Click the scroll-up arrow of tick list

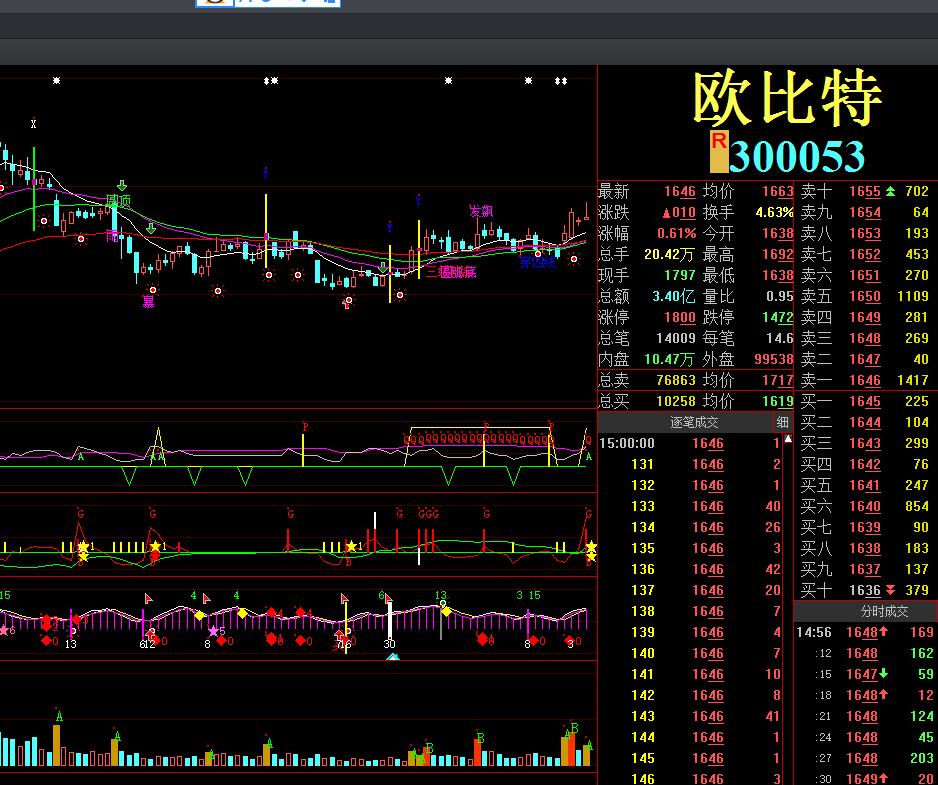pyautogui.click(x=788, y=439)
